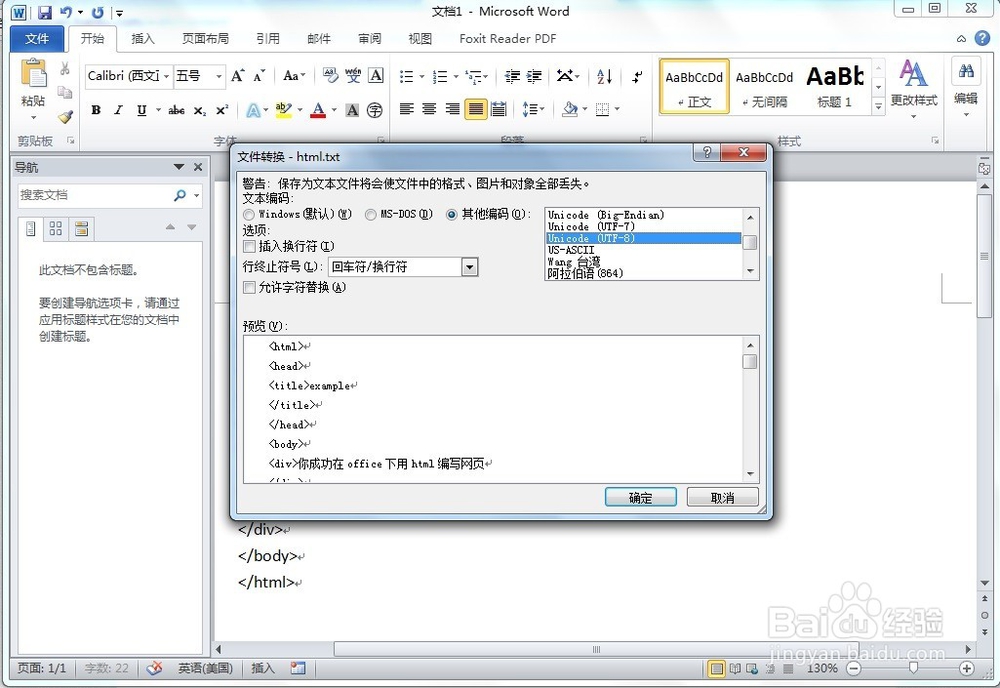This screenshot has height=688, width=1000.
Task: Click the Redo icon in title bar
Action: click(98, 12)
